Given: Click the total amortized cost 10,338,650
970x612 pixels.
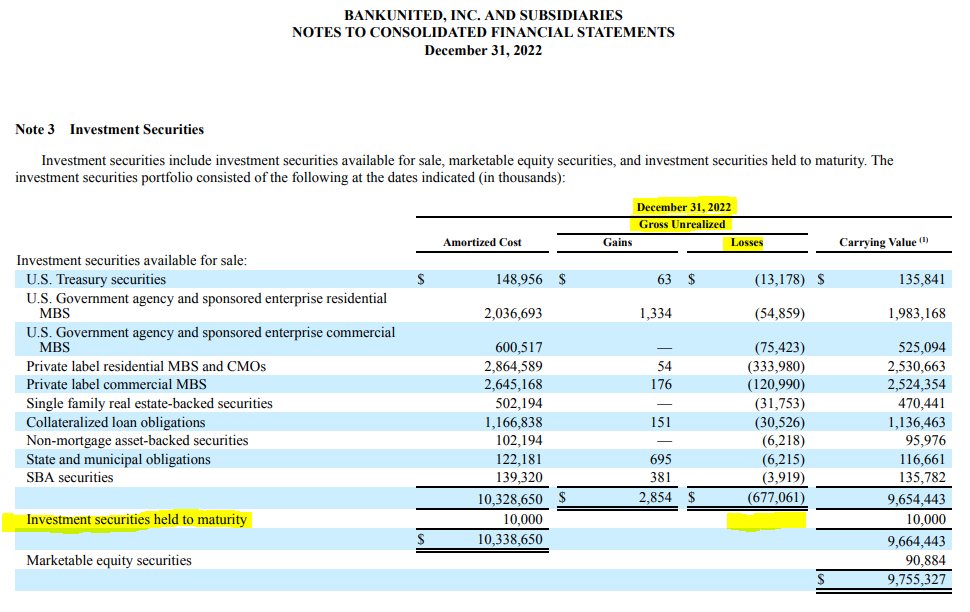Looking at the screenshot, I should 509,540.
